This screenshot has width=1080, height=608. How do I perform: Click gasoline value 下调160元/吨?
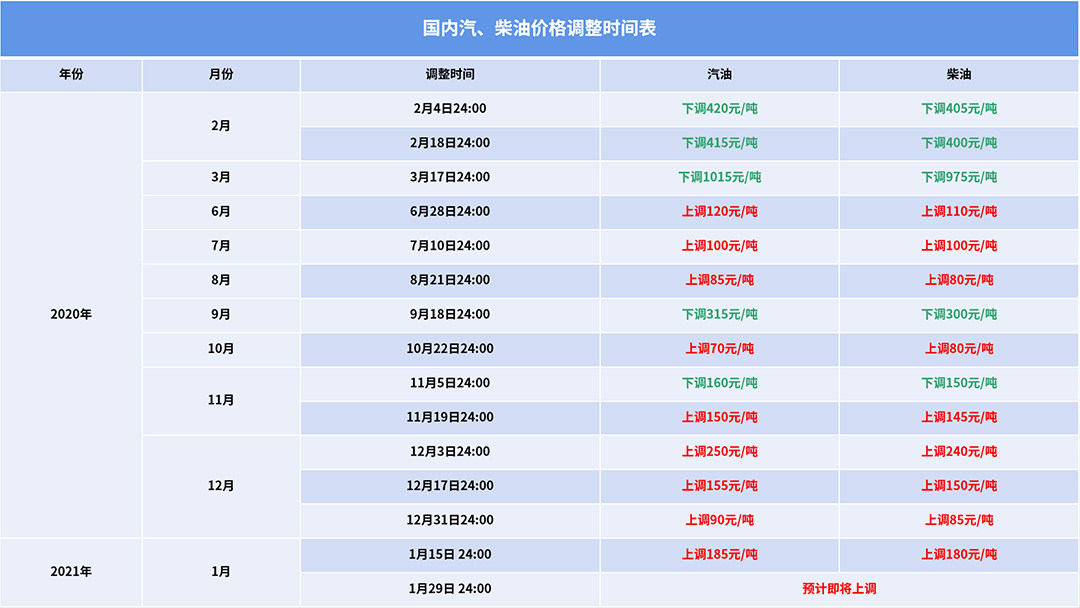click(720, 383)
